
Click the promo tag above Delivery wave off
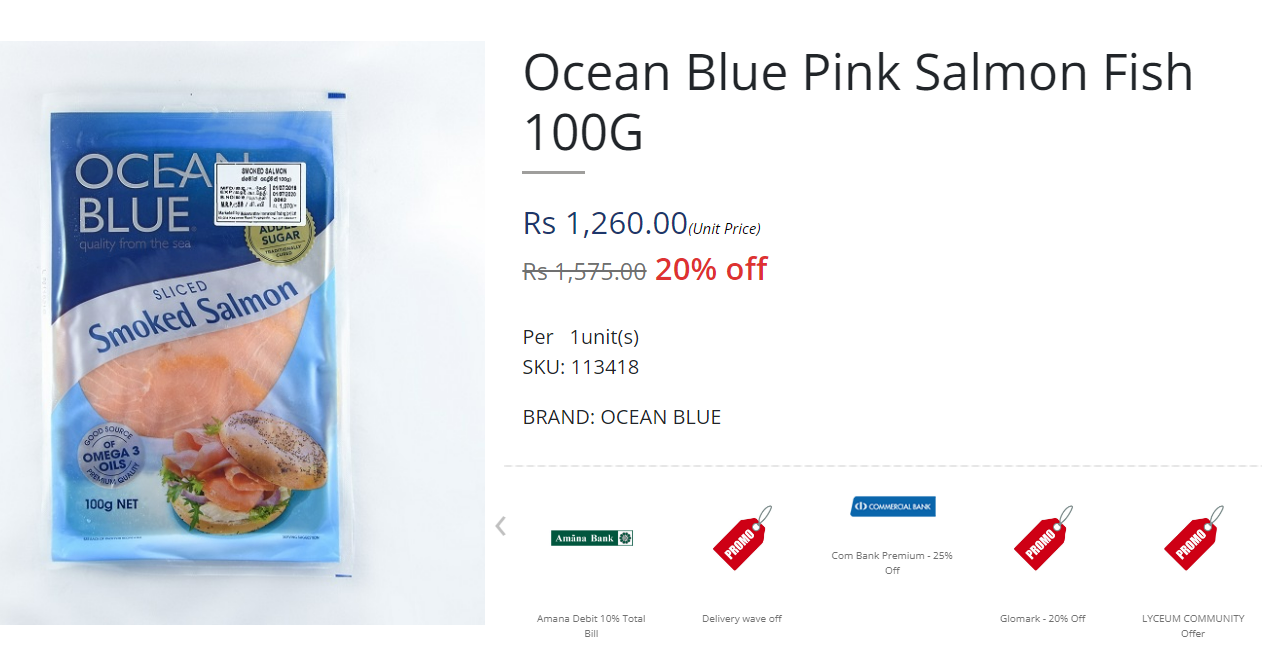coord(742,538)
